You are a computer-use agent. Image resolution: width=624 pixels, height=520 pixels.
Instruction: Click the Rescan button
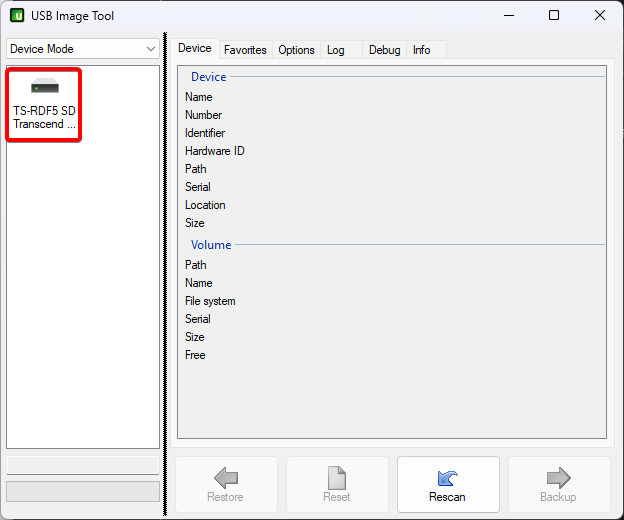point(447,484)
